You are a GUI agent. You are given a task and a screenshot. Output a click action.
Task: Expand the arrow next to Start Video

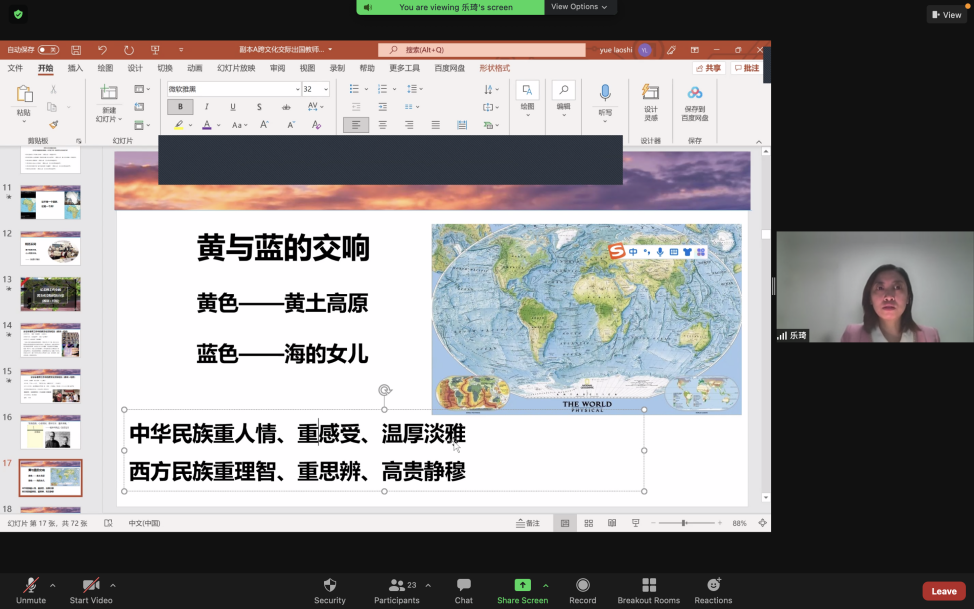[112, 585]
